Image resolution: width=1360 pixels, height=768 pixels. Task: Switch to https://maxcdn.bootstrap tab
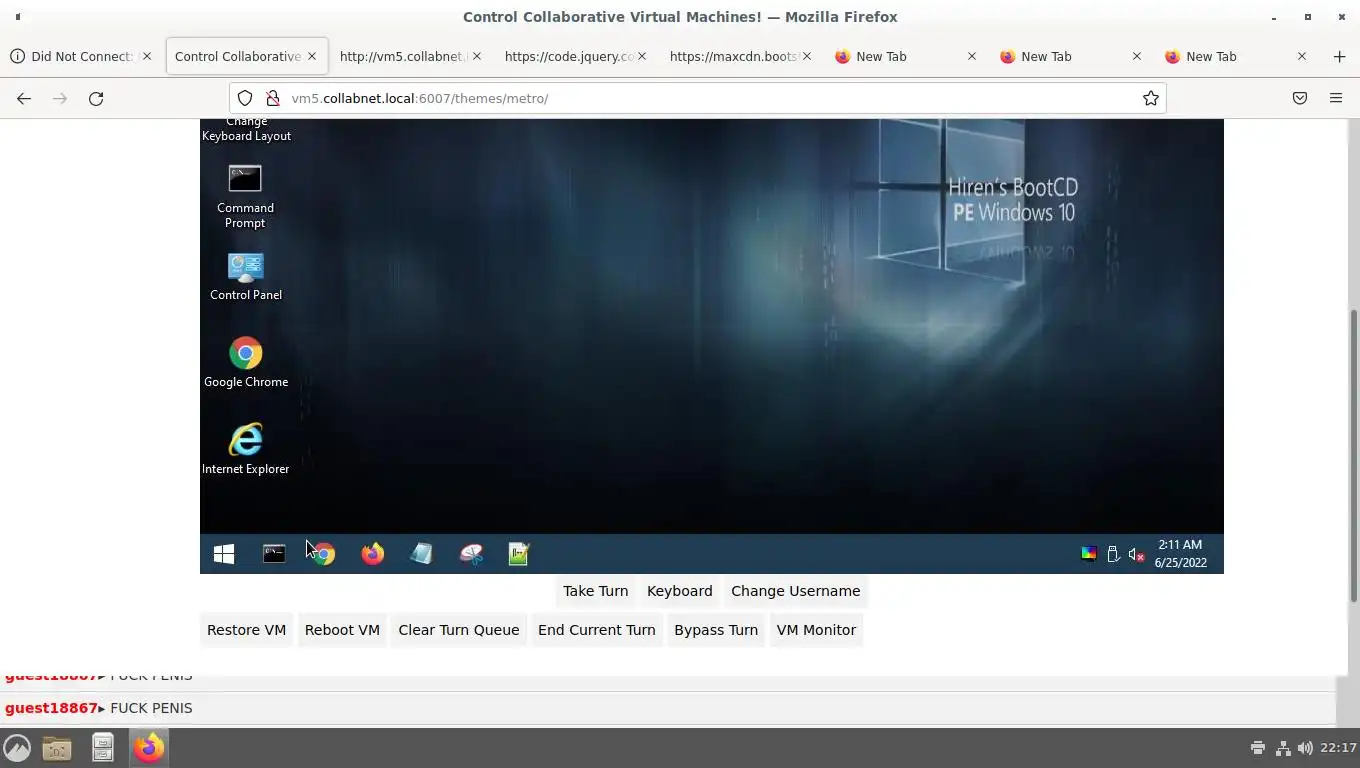coord(740,56)
